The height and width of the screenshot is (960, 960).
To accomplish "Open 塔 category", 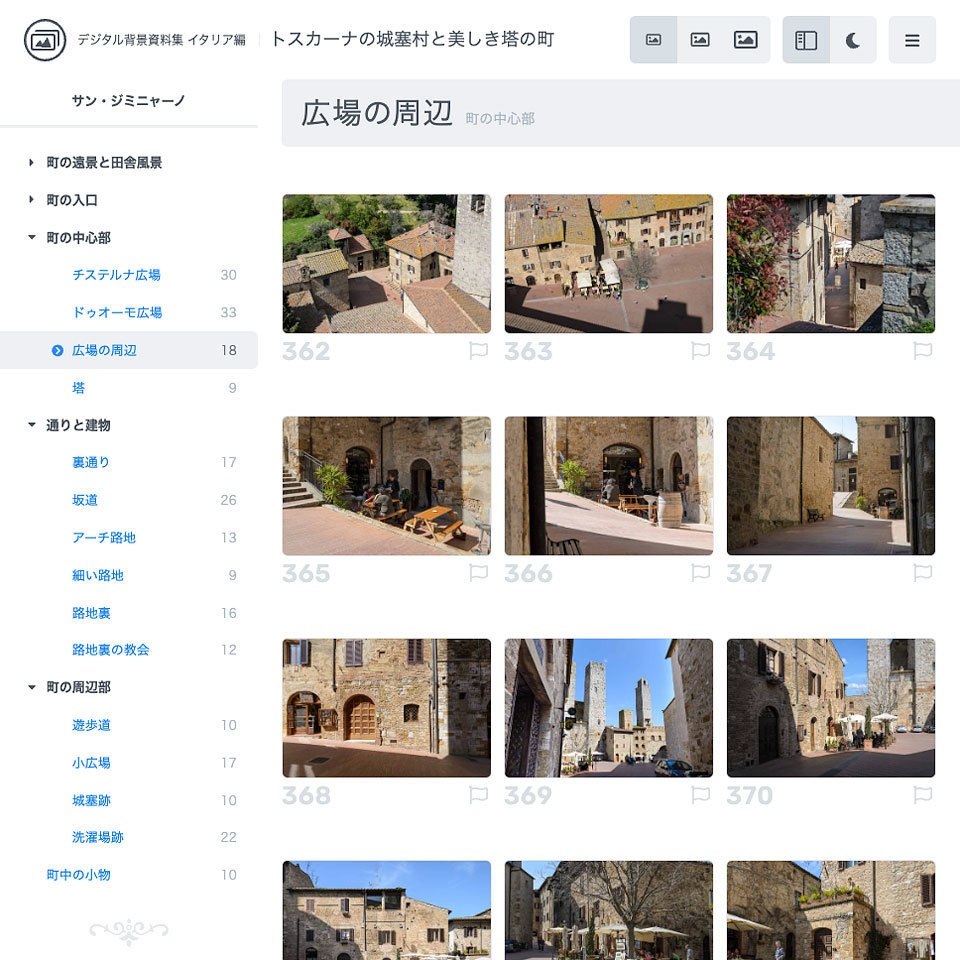I will (78, 388).
